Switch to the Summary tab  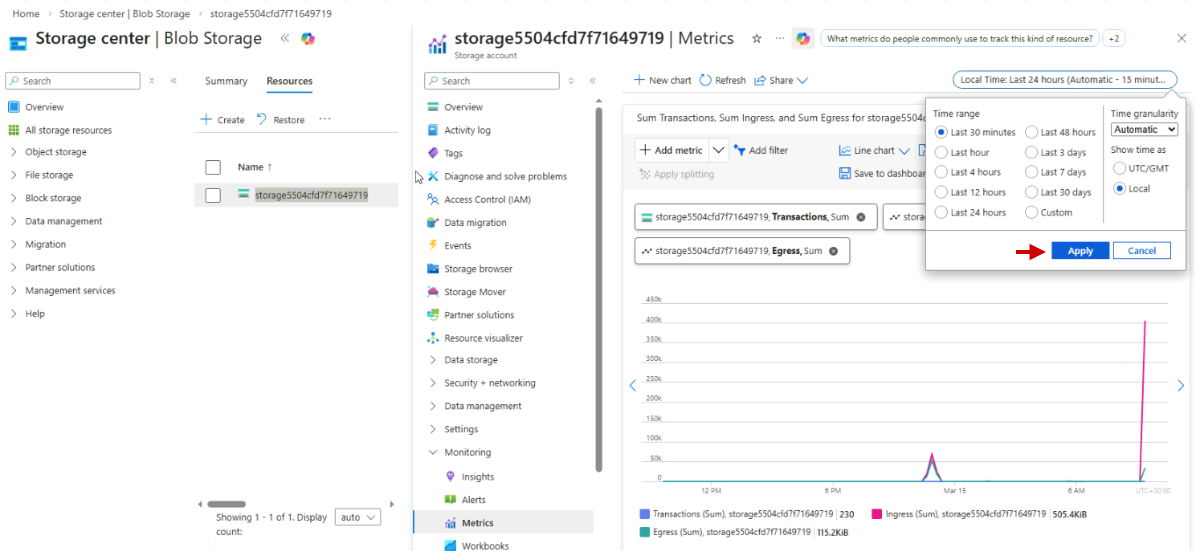226,81
